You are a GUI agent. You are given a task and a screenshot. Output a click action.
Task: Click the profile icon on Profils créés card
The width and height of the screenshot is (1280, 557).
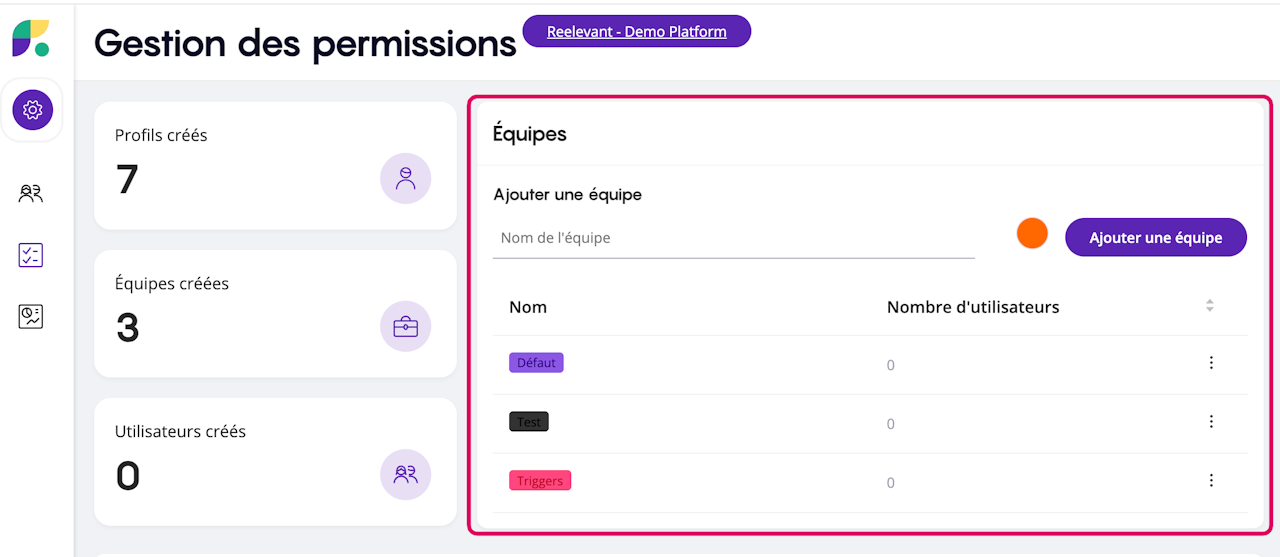point(405,179)
